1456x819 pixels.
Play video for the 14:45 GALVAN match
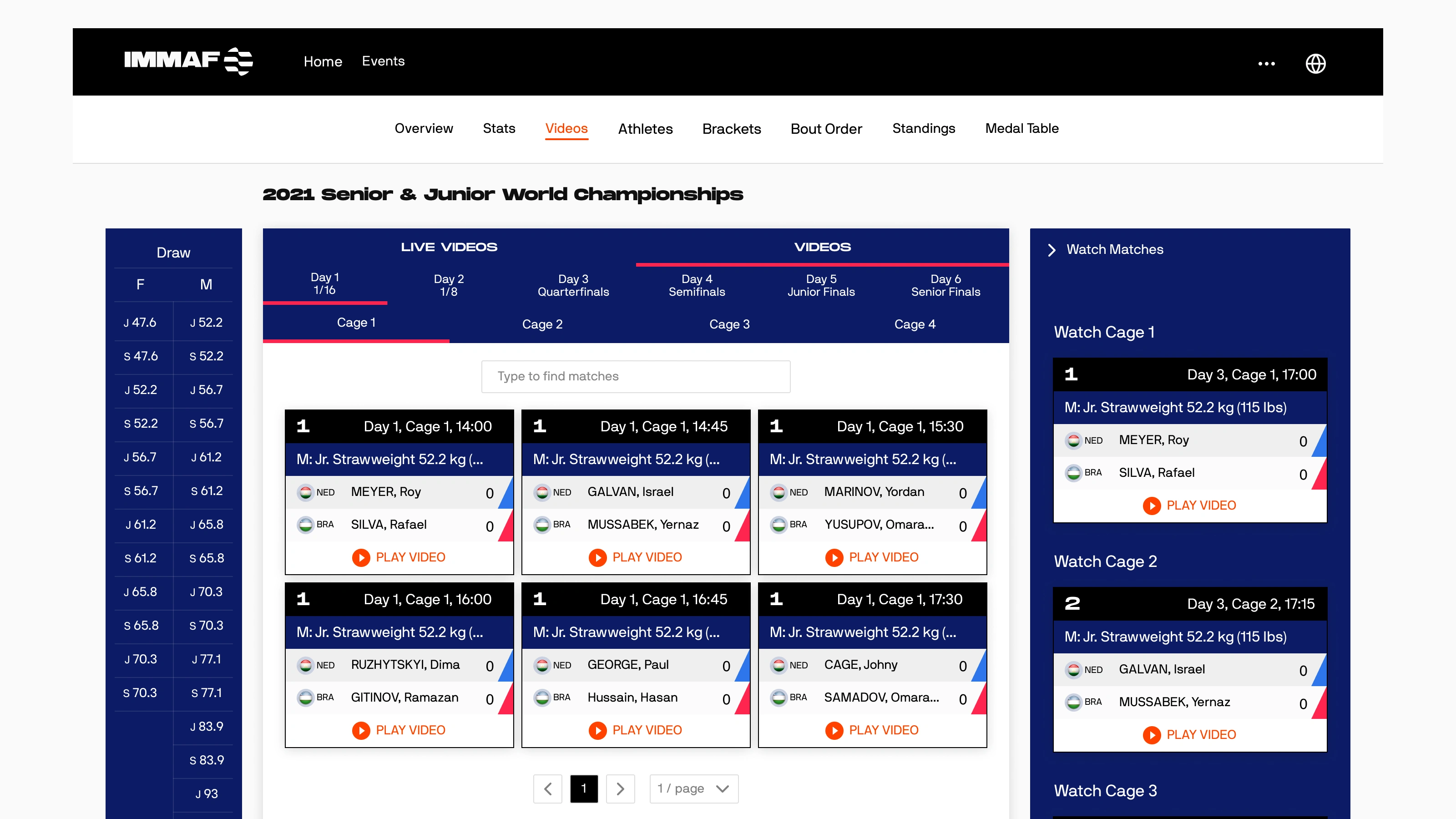coord(635,557)
